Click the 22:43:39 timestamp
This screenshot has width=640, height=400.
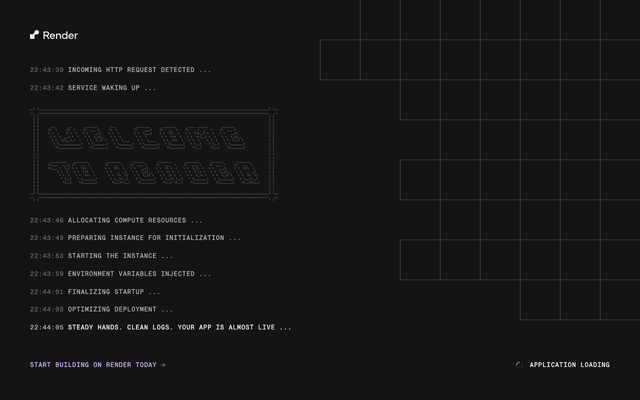pyautogui.click(x=47, y=70)
